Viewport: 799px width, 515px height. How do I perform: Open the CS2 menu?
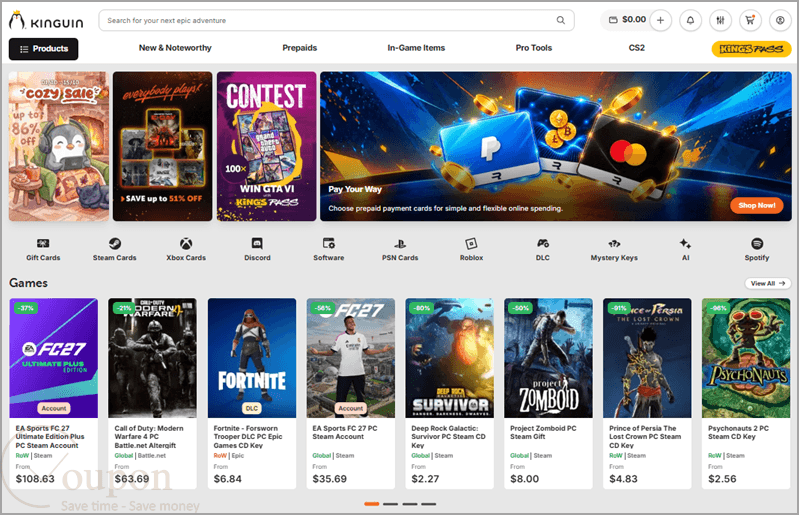pos(636,48)
